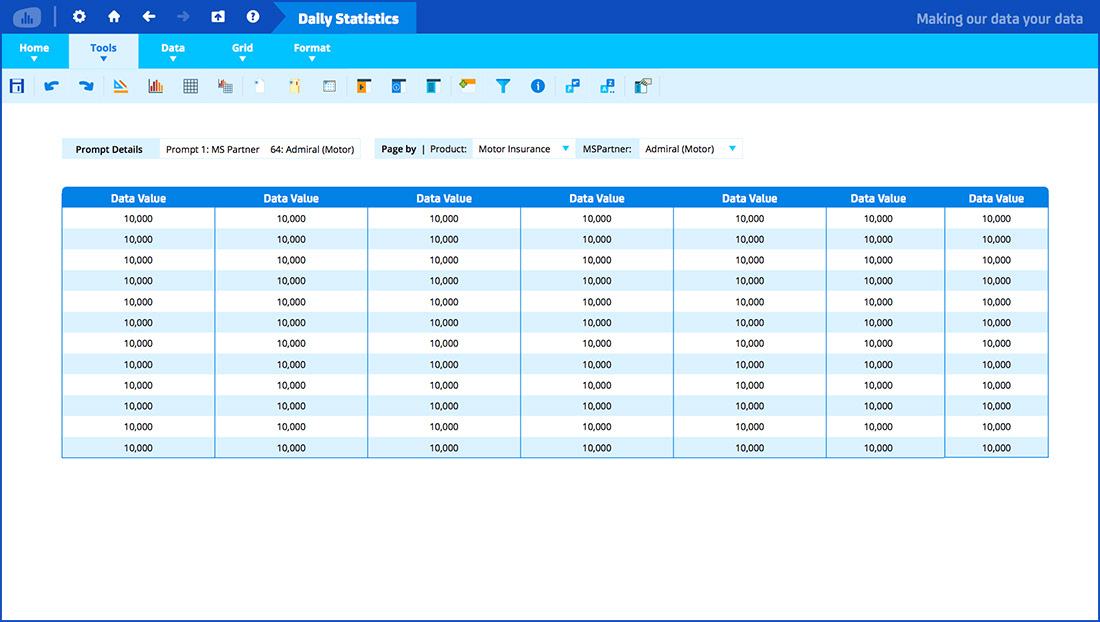1100x622 pixels.
Task: Click the back arrow in top bar
Action: coord(149,17)
